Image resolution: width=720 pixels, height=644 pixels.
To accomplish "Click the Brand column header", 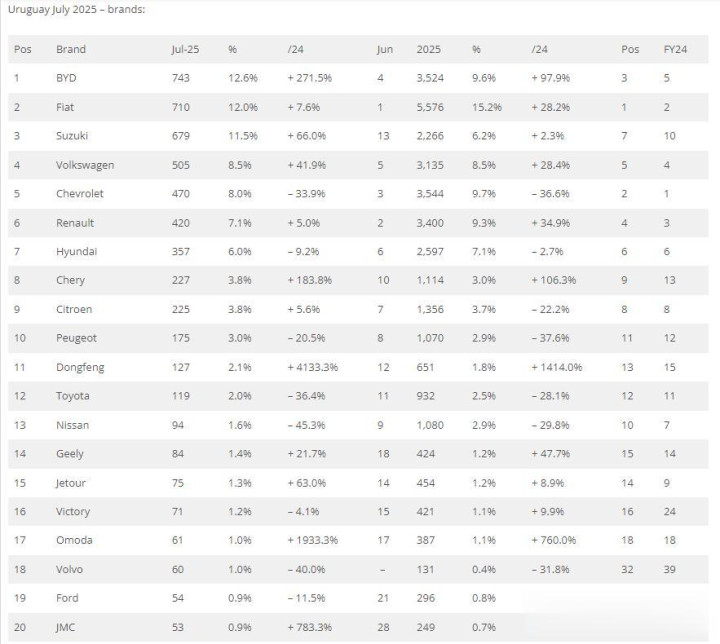I will 71,49.
